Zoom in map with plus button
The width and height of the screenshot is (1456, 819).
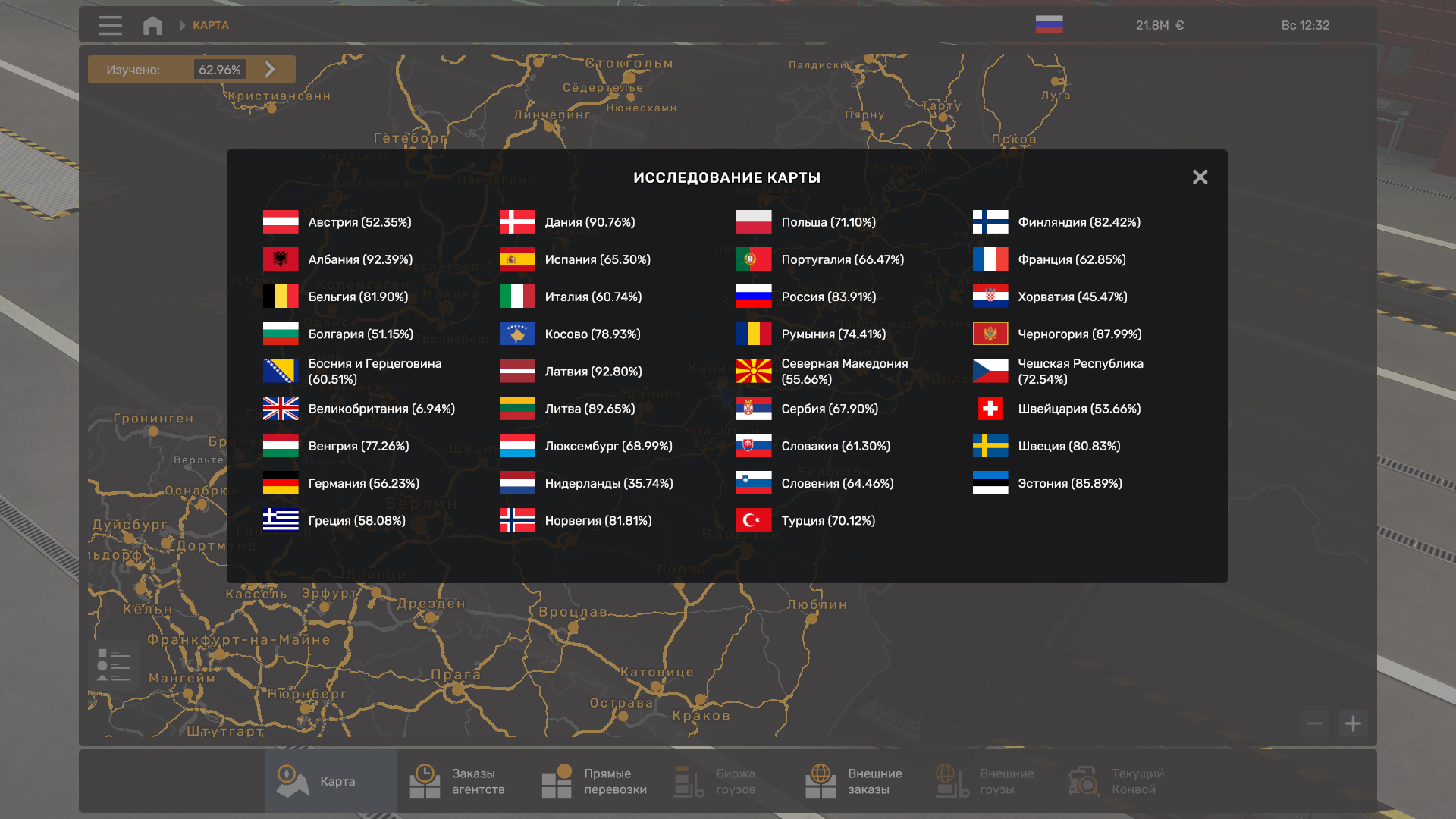point(1353,723)
